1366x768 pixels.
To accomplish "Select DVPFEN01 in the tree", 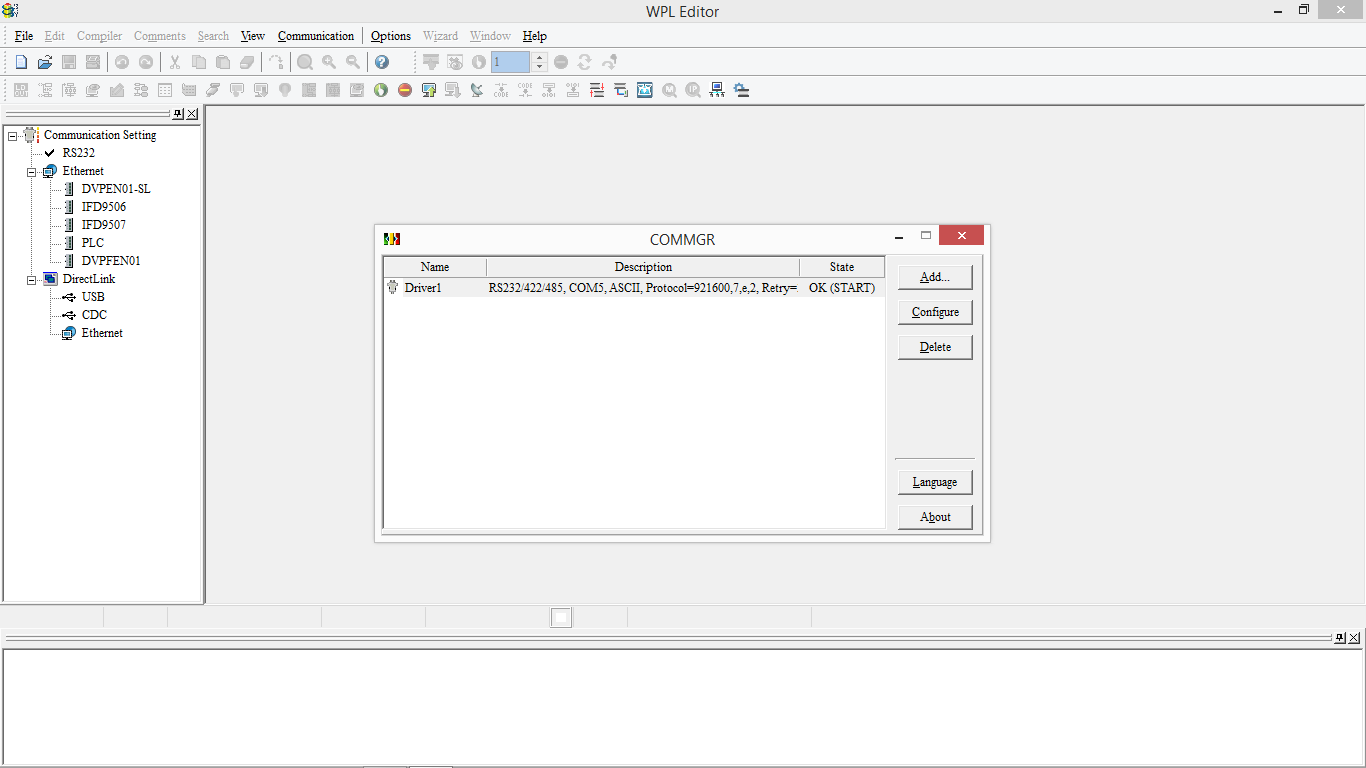I will coord(111,261).
